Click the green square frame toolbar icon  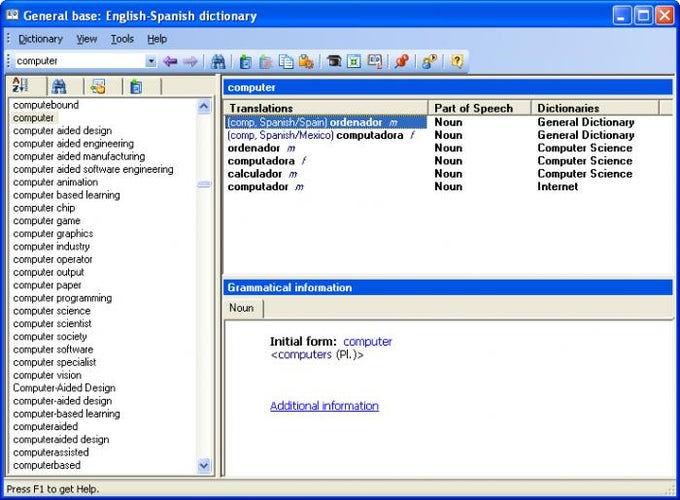(x=354, y=62)
